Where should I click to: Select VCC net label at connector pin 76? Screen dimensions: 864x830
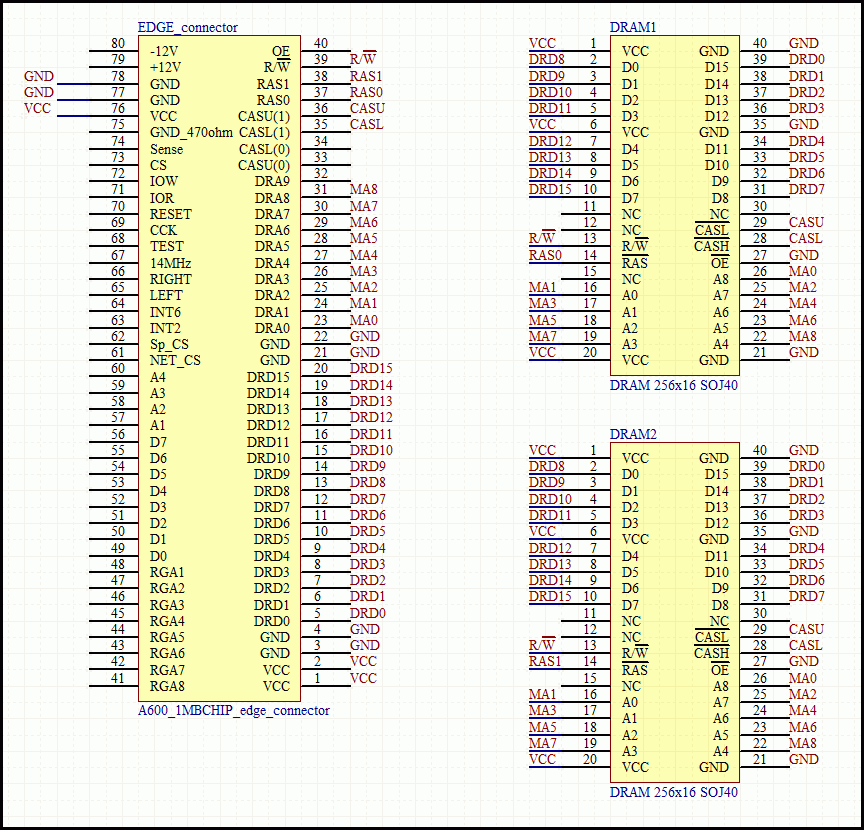(37, 108)
